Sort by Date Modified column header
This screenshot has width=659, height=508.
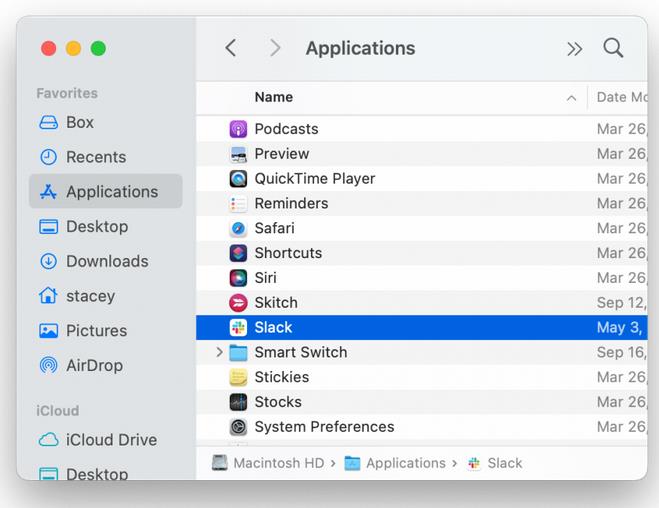pyautogui.click(x=622, y=97)
